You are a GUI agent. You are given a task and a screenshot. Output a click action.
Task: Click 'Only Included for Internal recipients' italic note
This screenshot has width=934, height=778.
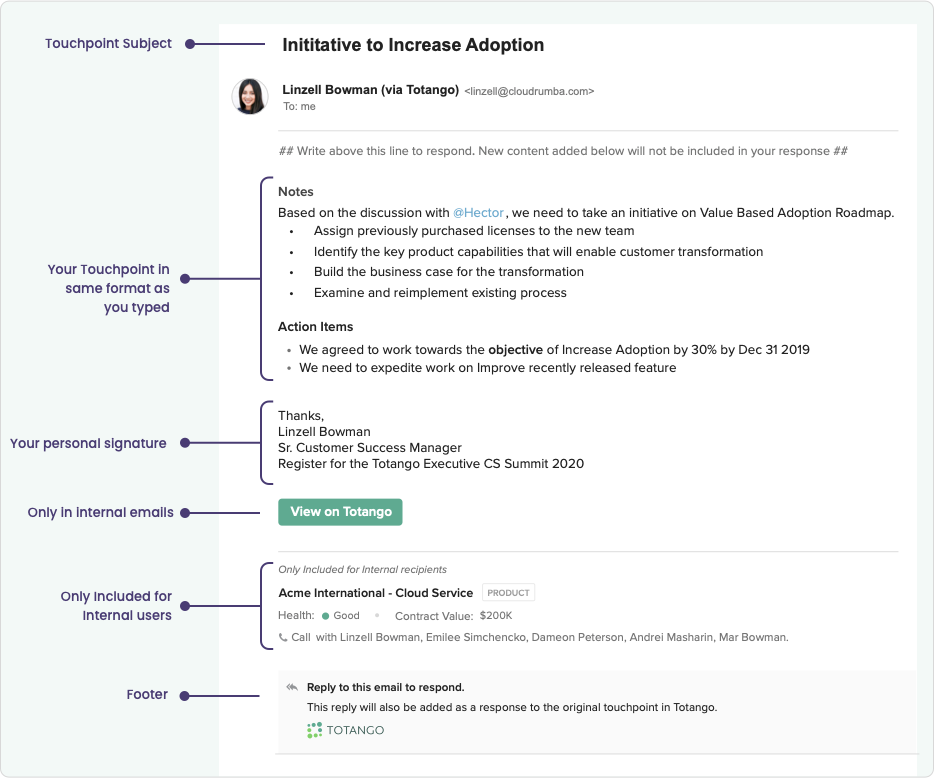[362, 570]
